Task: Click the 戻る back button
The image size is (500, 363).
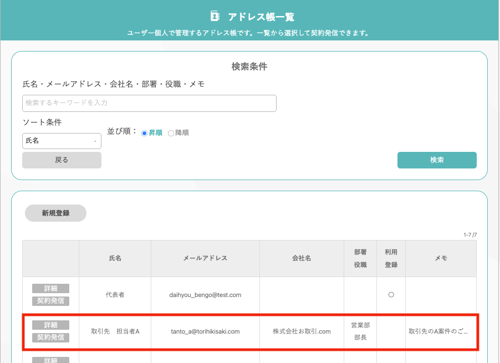Action: pyautogui.click(x=62, y=160)
